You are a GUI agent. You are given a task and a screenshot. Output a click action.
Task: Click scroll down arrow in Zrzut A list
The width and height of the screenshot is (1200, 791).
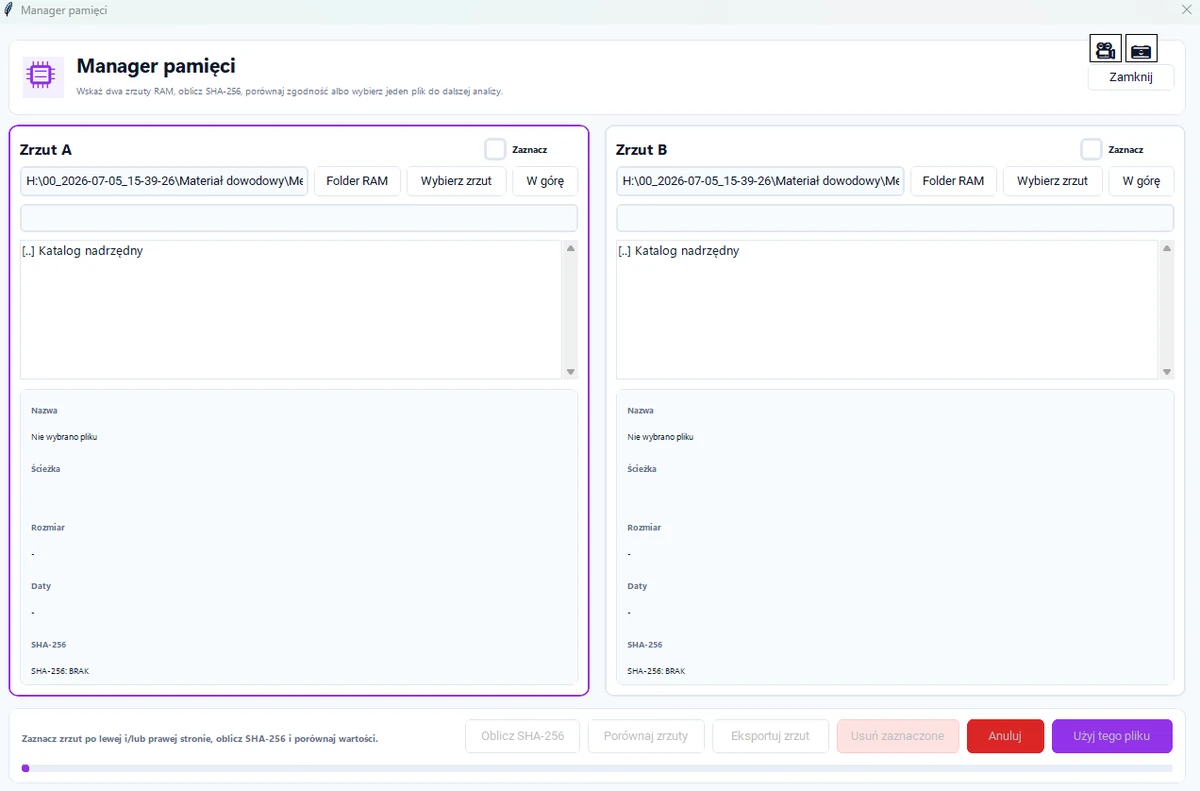(570, 371)
